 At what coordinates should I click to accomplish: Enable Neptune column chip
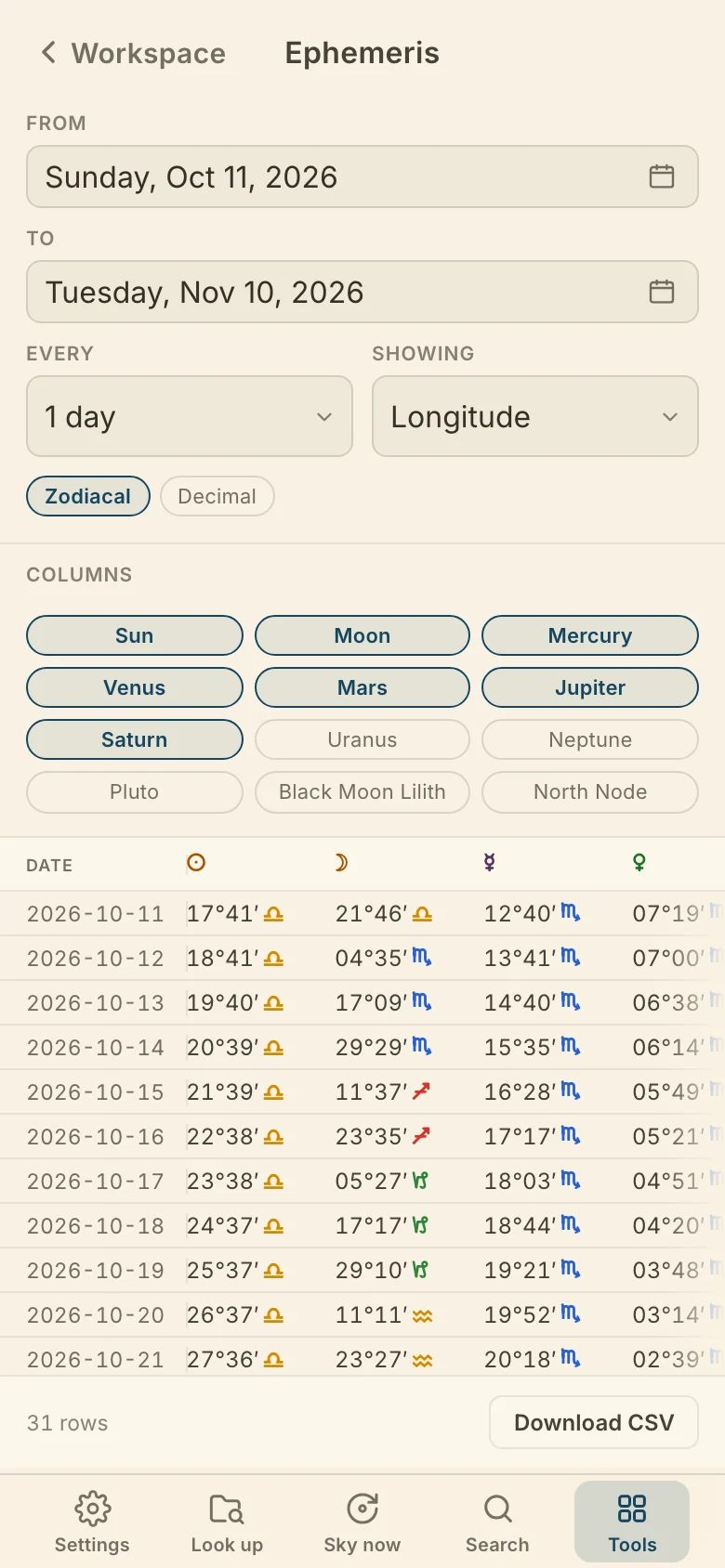click(x=590, y=739)
